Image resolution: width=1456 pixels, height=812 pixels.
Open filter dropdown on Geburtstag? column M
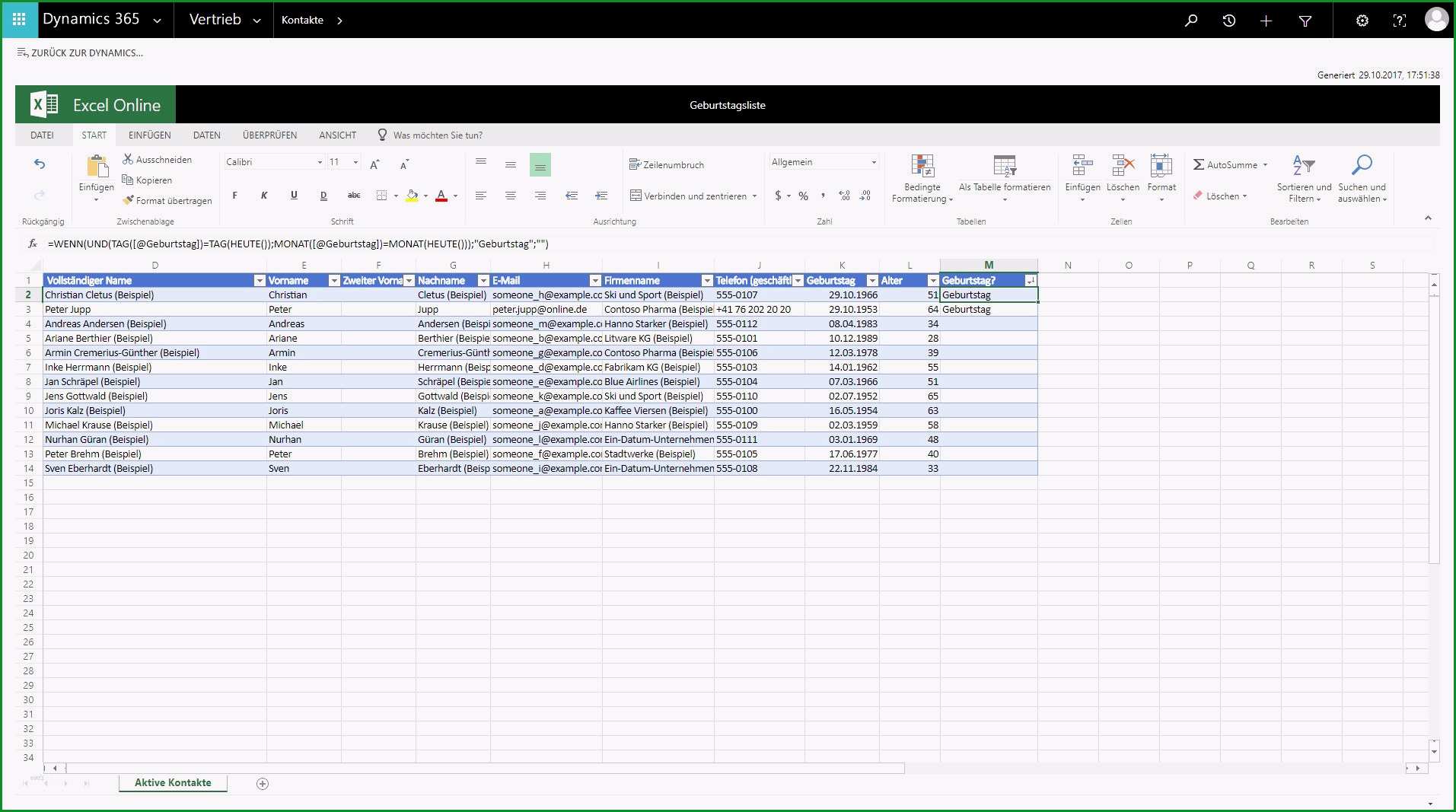1030,281
